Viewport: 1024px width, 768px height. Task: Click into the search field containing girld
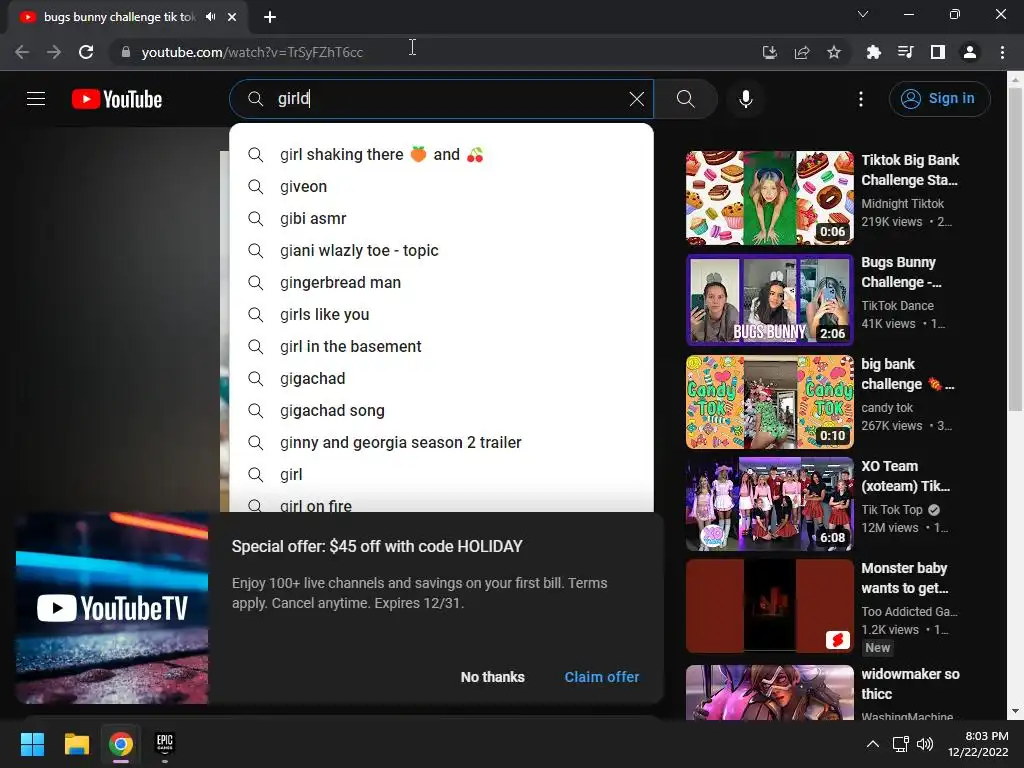(x=441, y=99)
